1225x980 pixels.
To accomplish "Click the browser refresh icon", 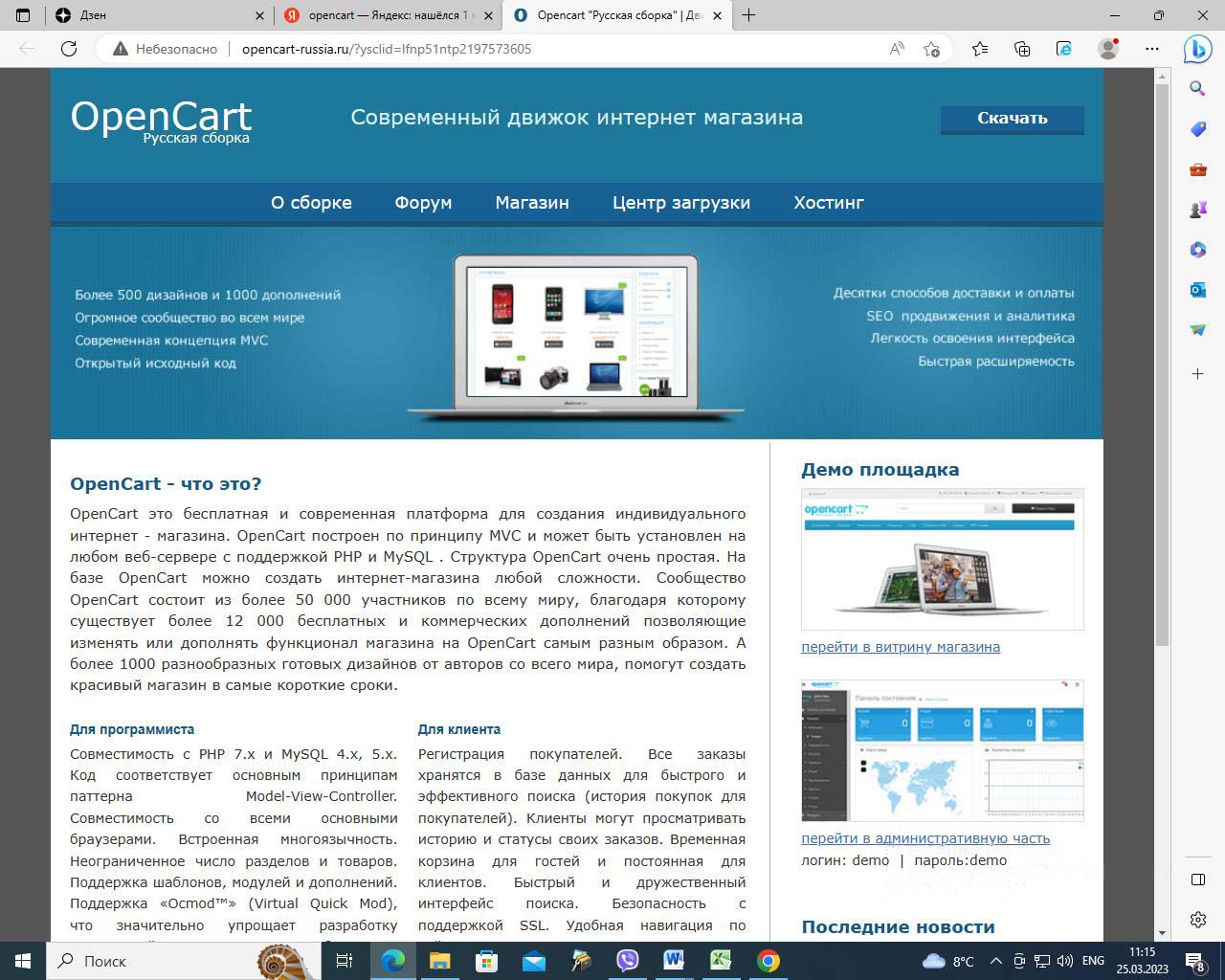I will [x=69, y=49].
